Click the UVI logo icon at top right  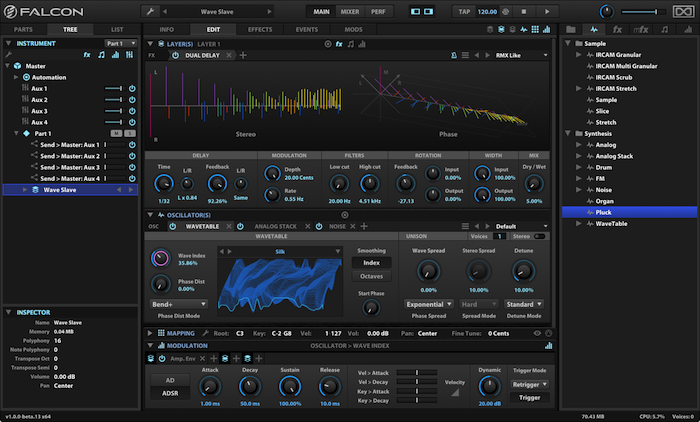click(683, 12)
